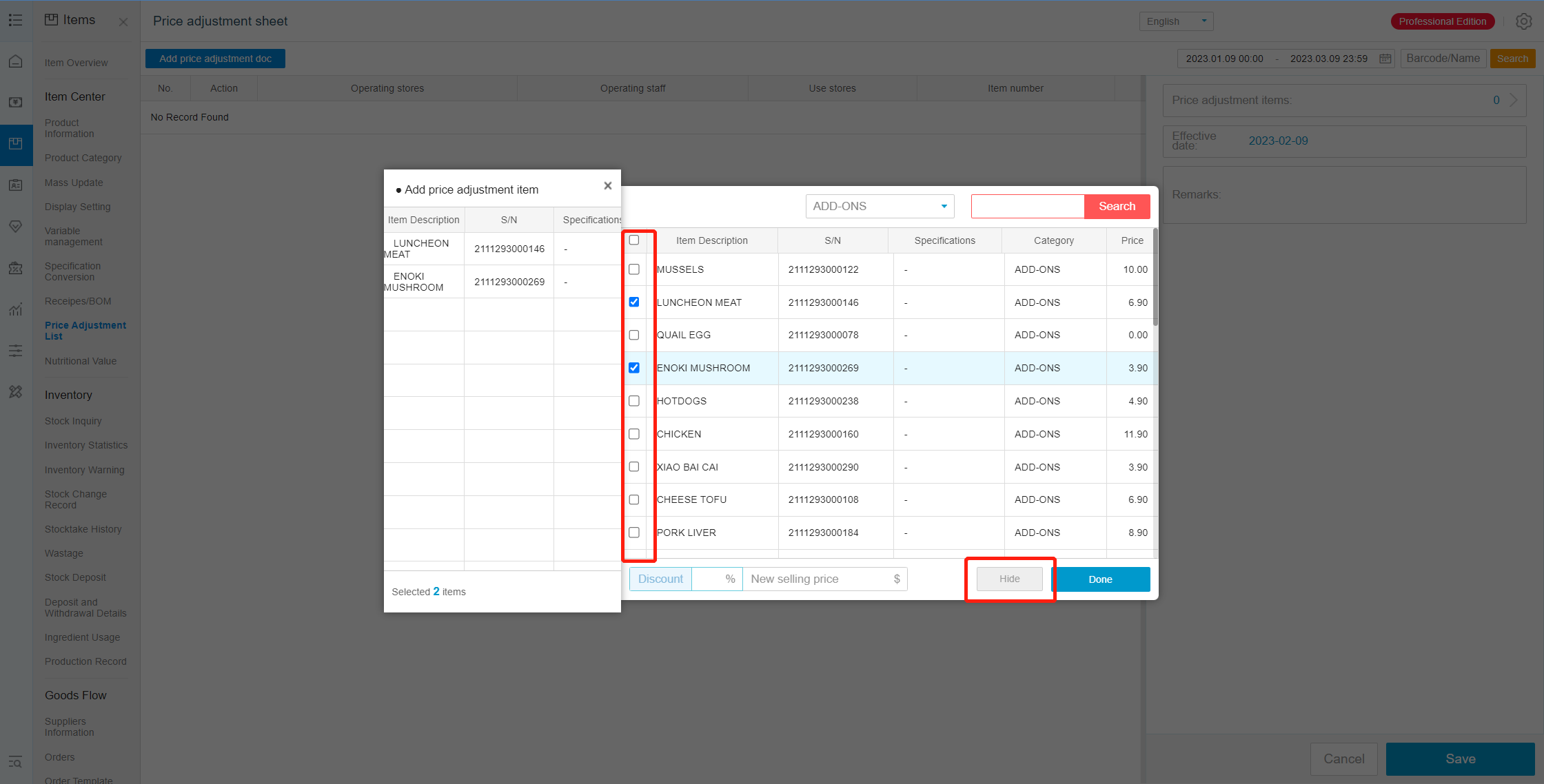Open the calendar icon beside date range
This screenshot has height=784, width=1544.
tap(1385, 59)
